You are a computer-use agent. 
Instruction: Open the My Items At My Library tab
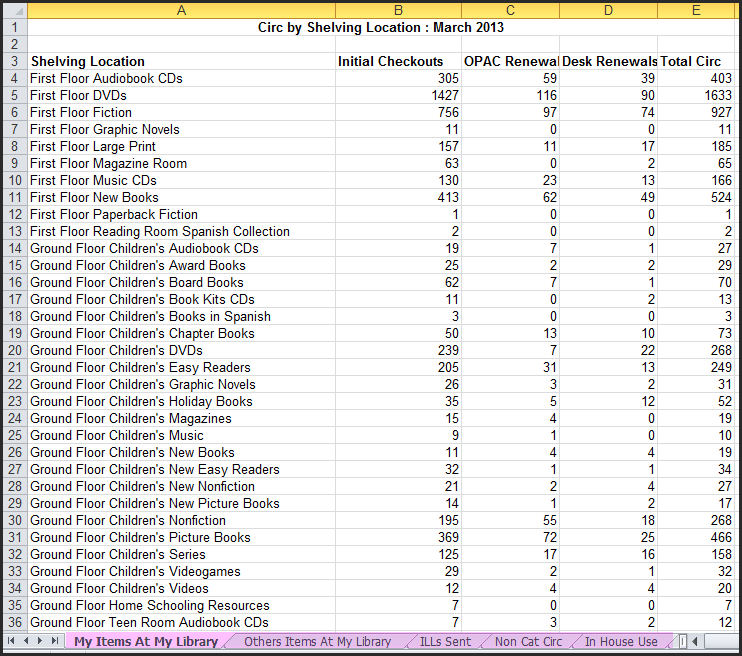146,642
